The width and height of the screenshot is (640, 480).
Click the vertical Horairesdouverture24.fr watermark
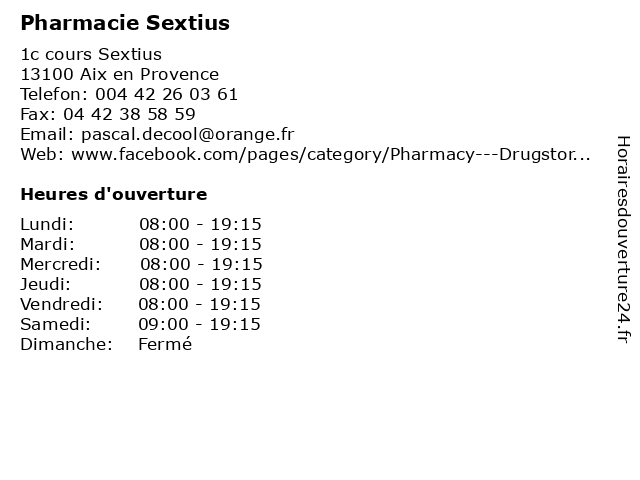623,239
